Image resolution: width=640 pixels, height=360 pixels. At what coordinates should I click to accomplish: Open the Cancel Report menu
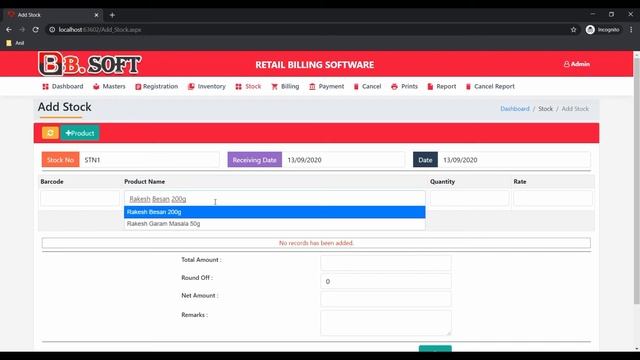point(490,87)
